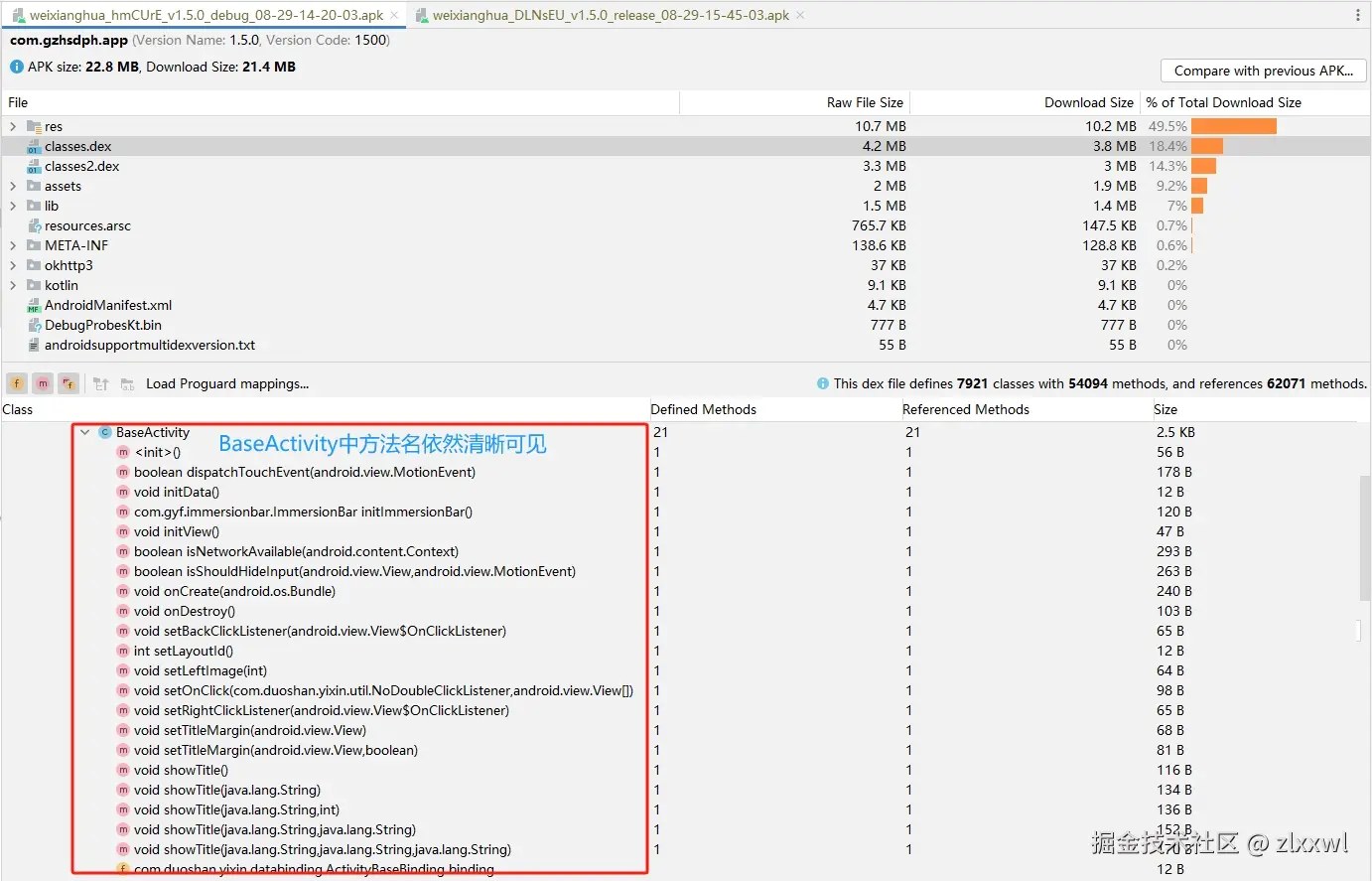Expand the assets folder
The image size is (1372, 881).
click(x=13, y=186)
